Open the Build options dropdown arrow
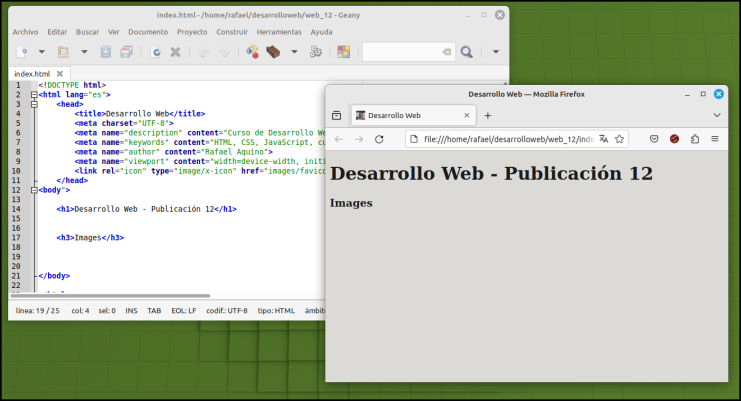Viewport: 741px width, 401px height. coord(294,52)
